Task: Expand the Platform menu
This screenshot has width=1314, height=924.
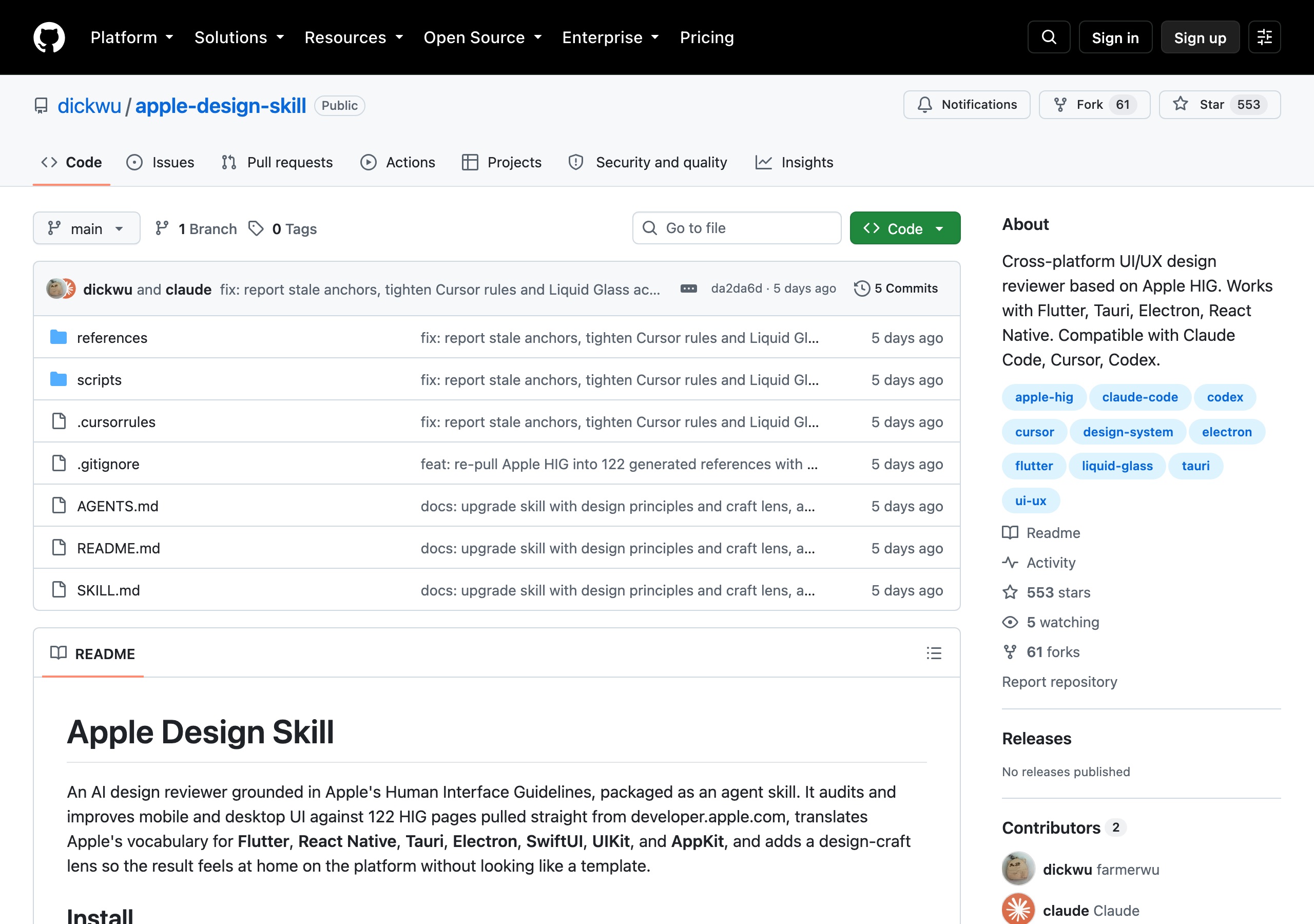Action: point(132,37)
